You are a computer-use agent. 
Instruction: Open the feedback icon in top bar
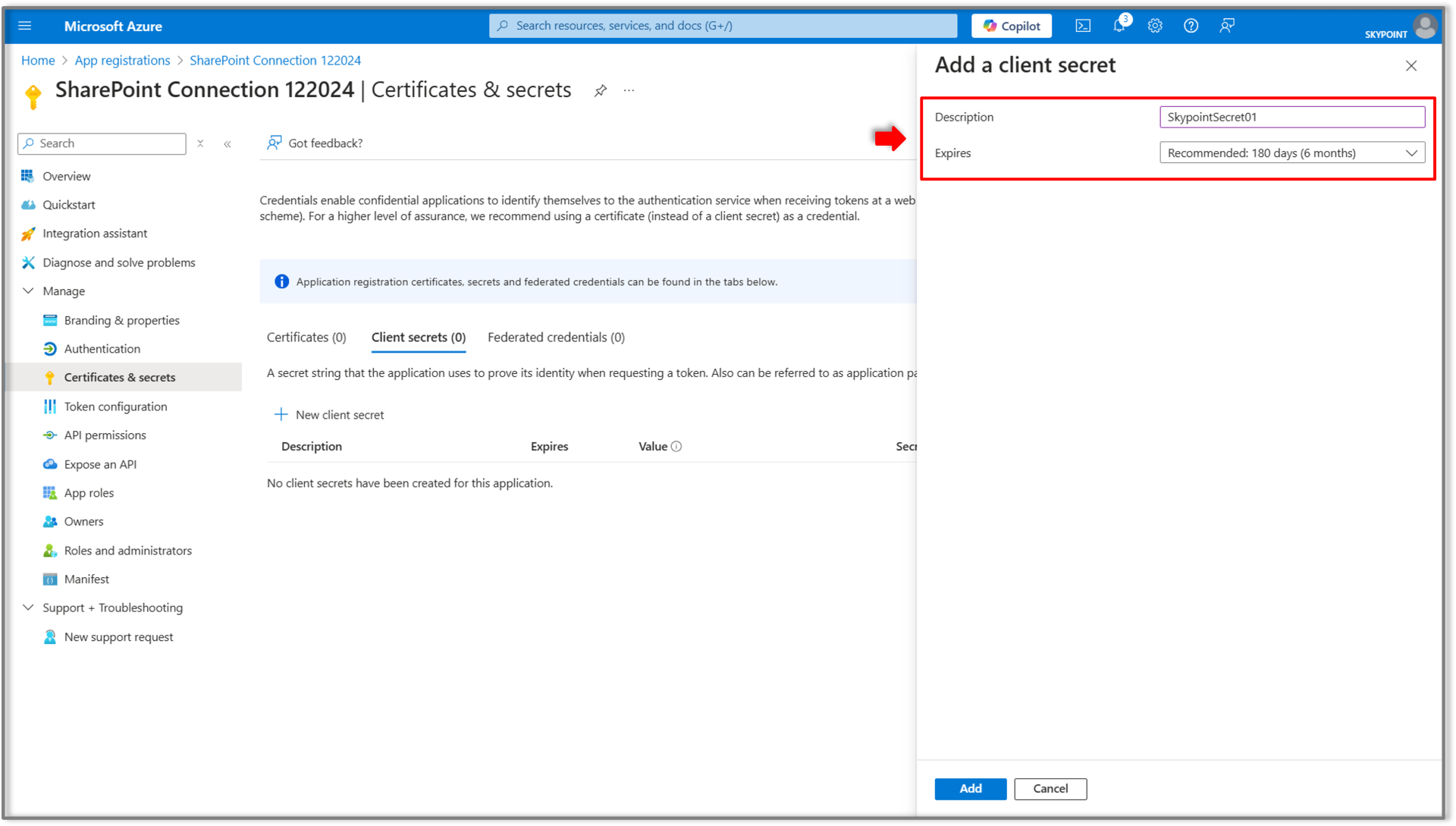(1227, 25)
